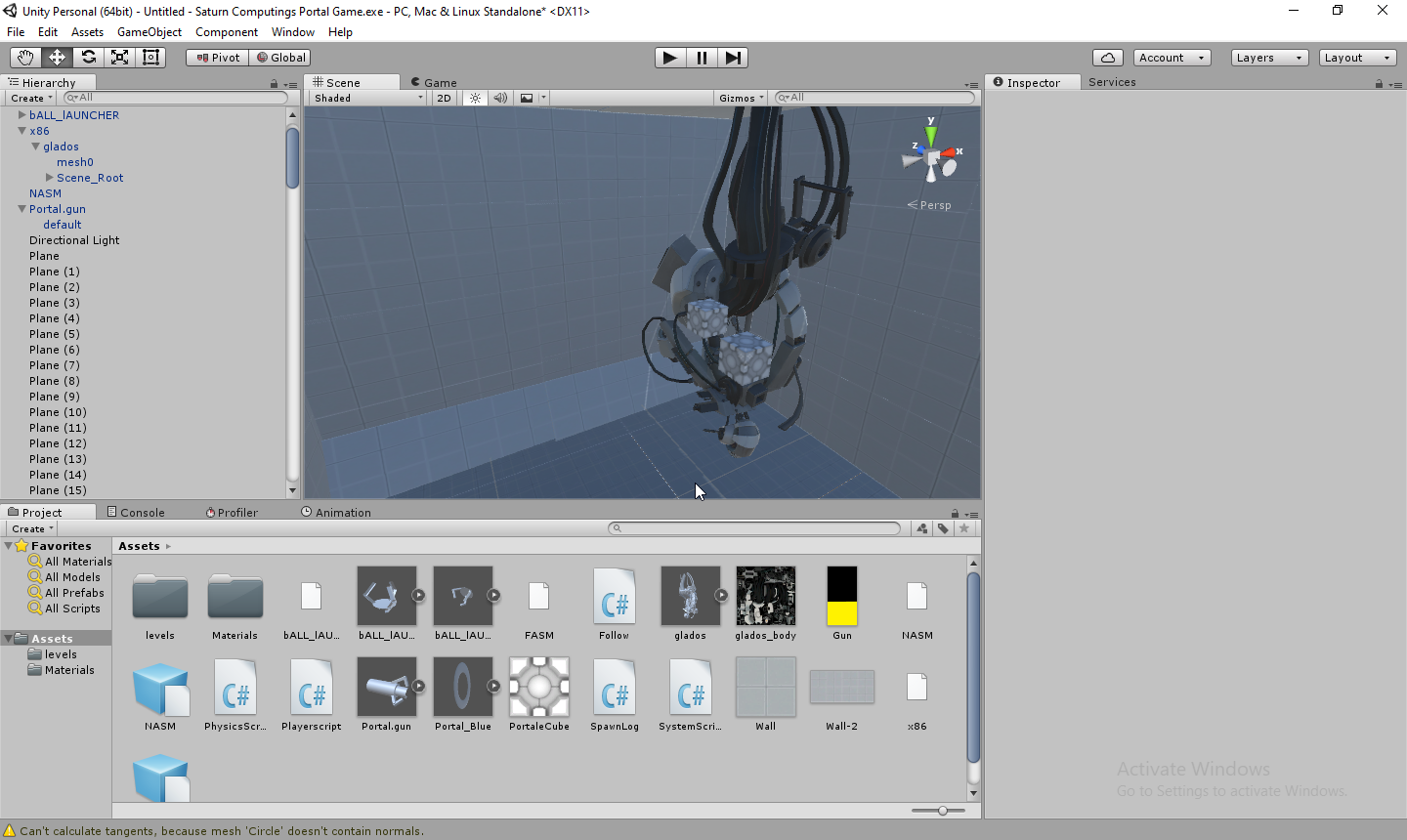Switch to the Console tab
The width and height of the screenshot is (1407, 840).
coord(136,513)
